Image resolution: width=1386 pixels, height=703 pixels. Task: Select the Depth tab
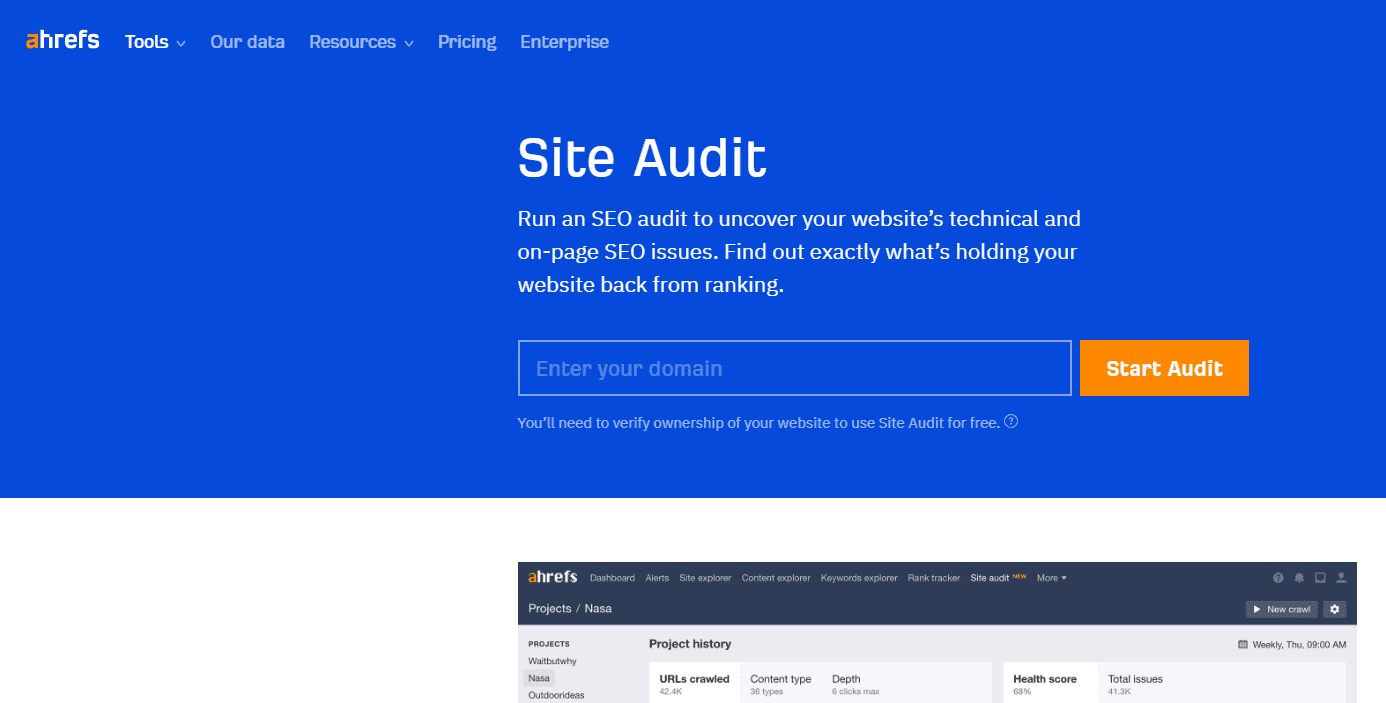pyautogui.click(x=857, y=684)
